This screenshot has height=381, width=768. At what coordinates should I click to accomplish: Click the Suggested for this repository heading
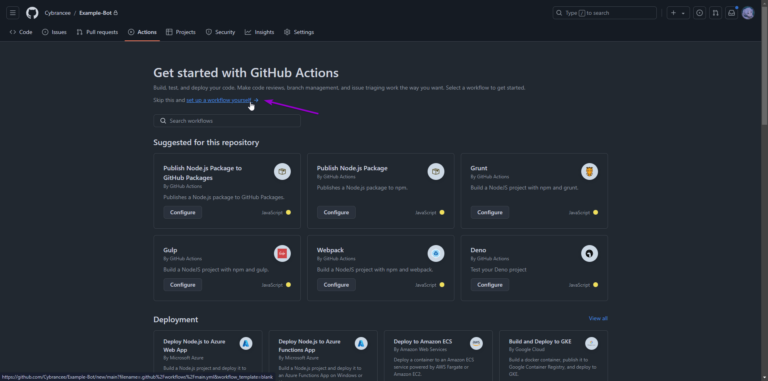coord(206,143)
